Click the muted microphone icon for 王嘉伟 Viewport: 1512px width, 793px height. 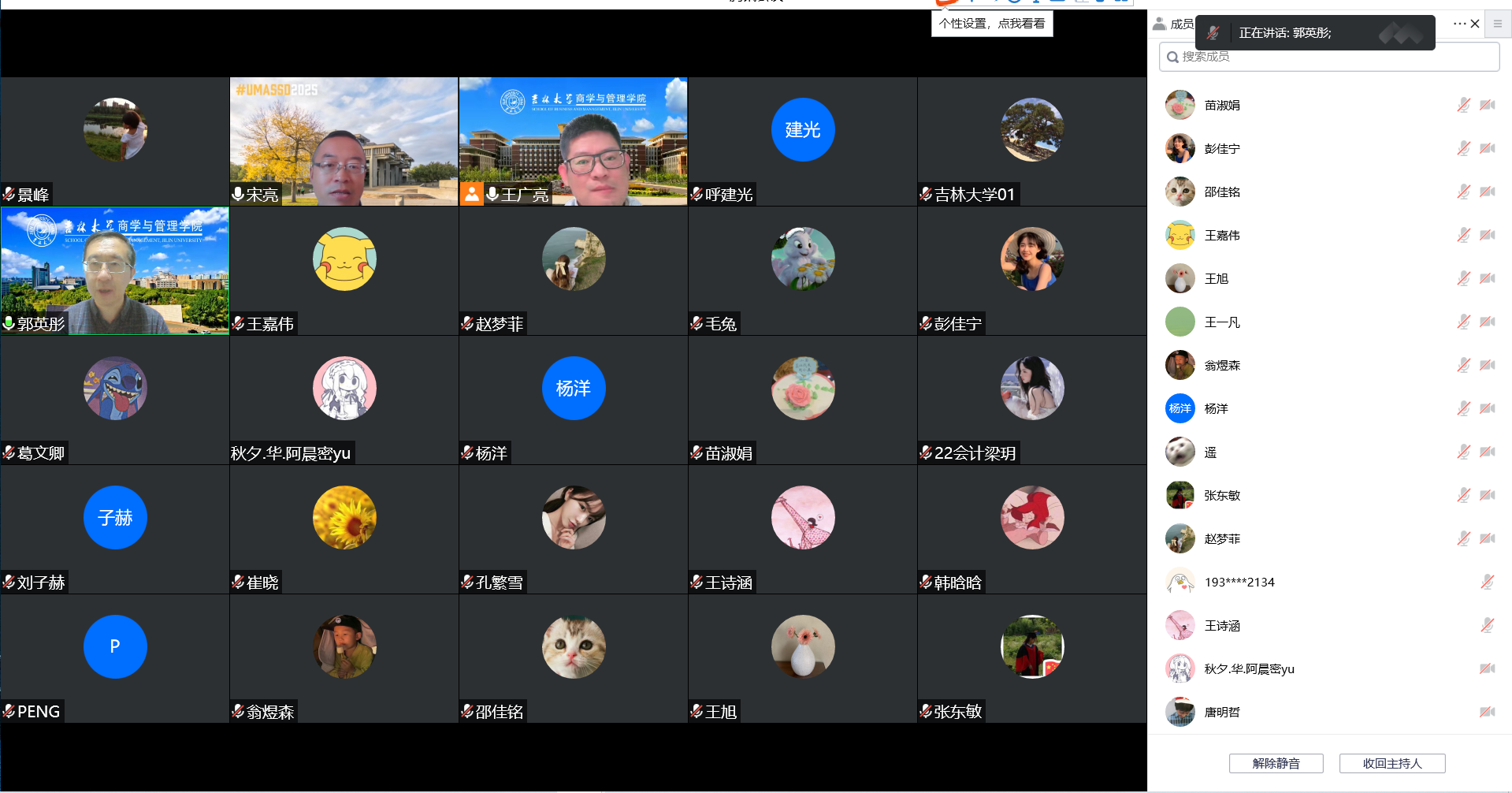point(1463,235)
